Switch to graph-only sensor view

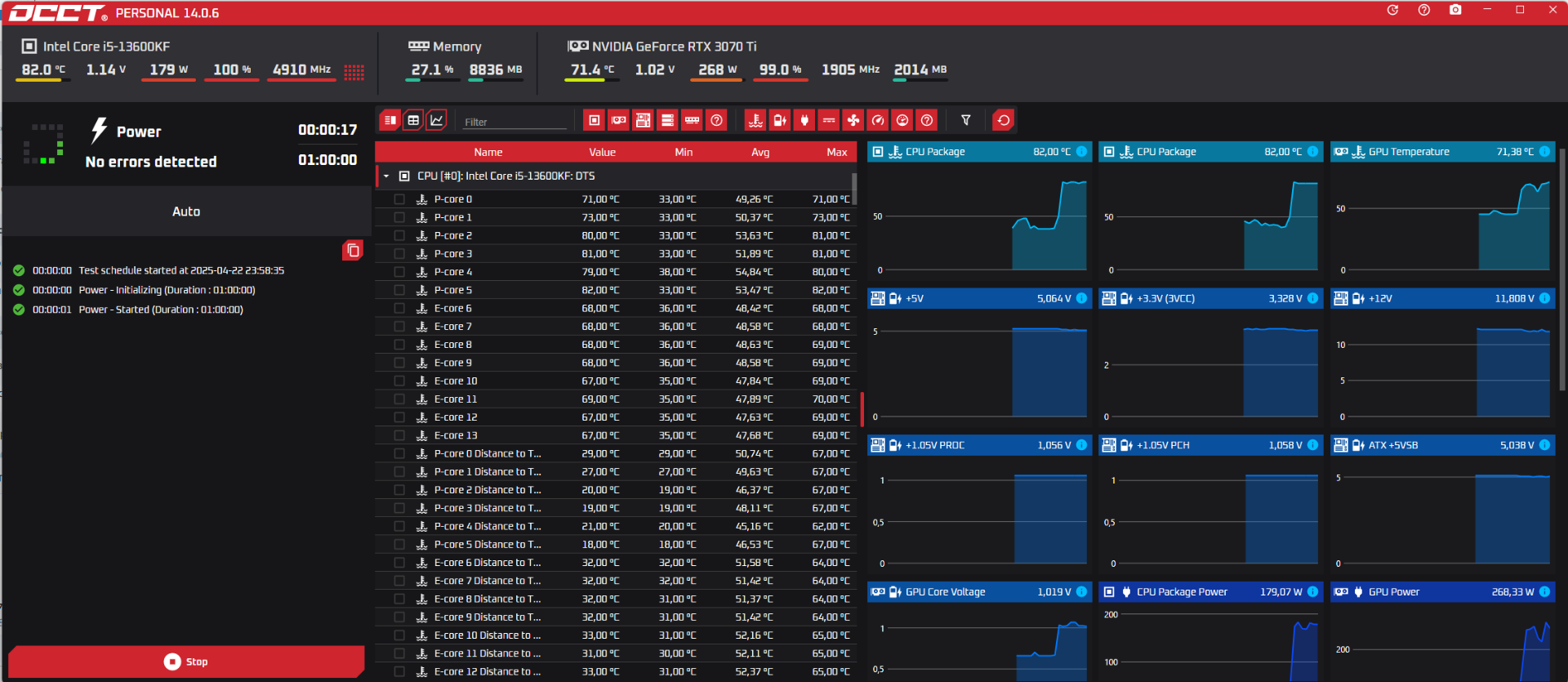click(437, 121)
